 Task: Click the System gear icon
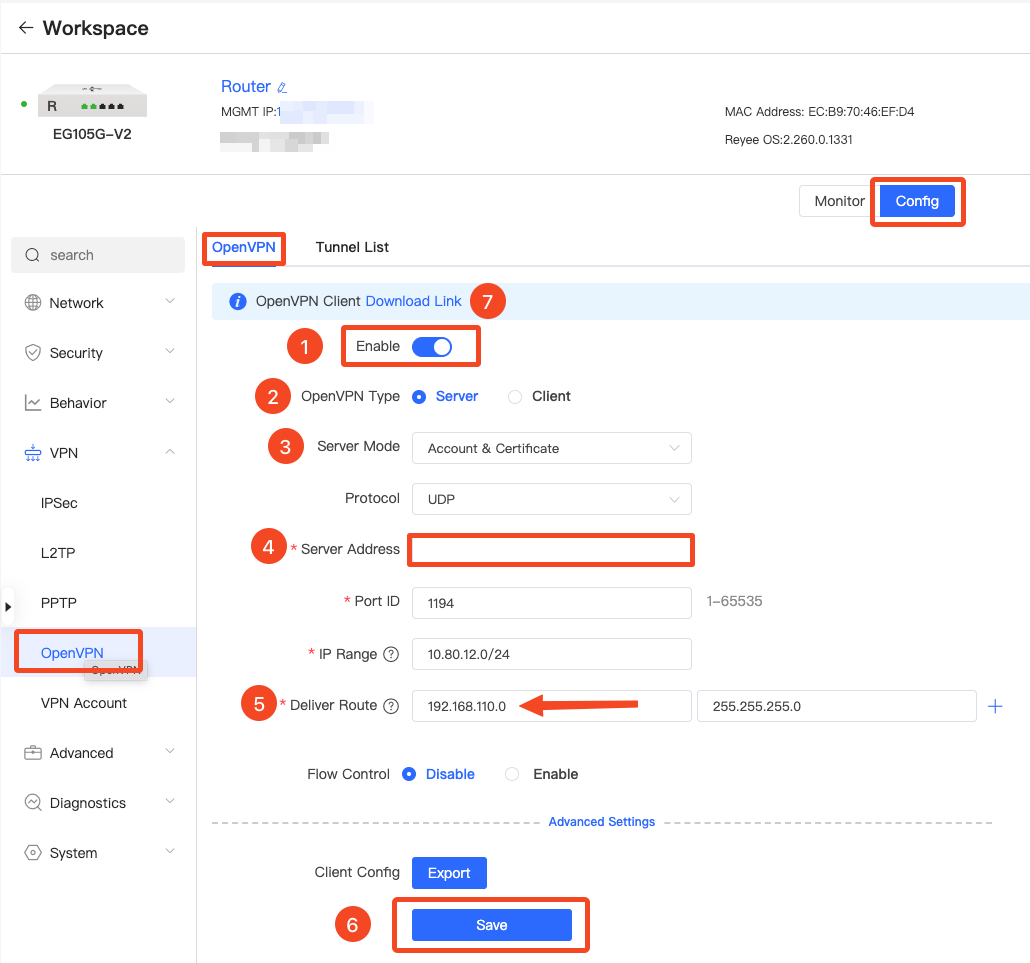tap(33, 852)
